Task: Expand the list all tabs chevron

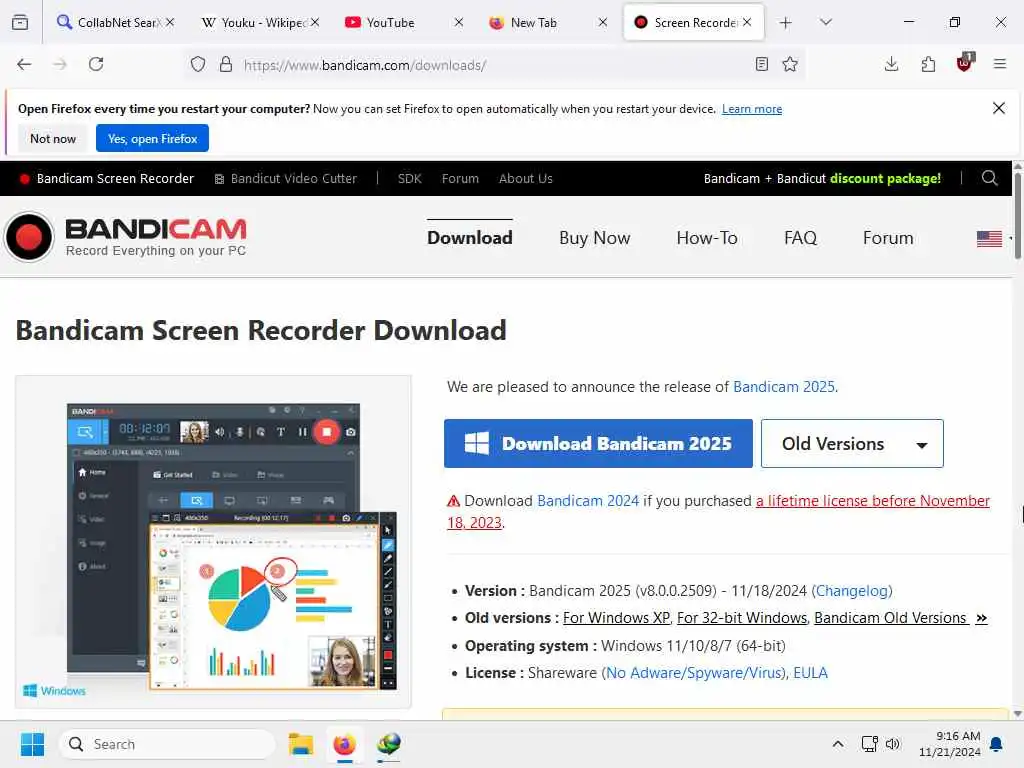Action: tap(826, 22)
